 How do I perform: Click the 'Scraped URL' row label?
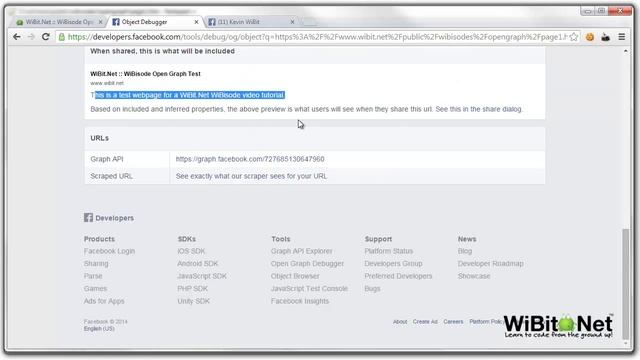(x=111, y=176)
